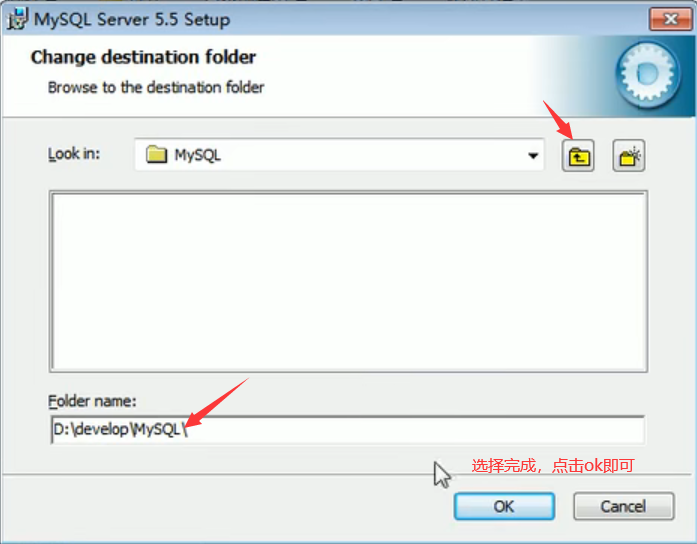The image size is (697, 544).
Task: Confirm the destination with OK
Action: pyautogui.click(x=504, y=506)
